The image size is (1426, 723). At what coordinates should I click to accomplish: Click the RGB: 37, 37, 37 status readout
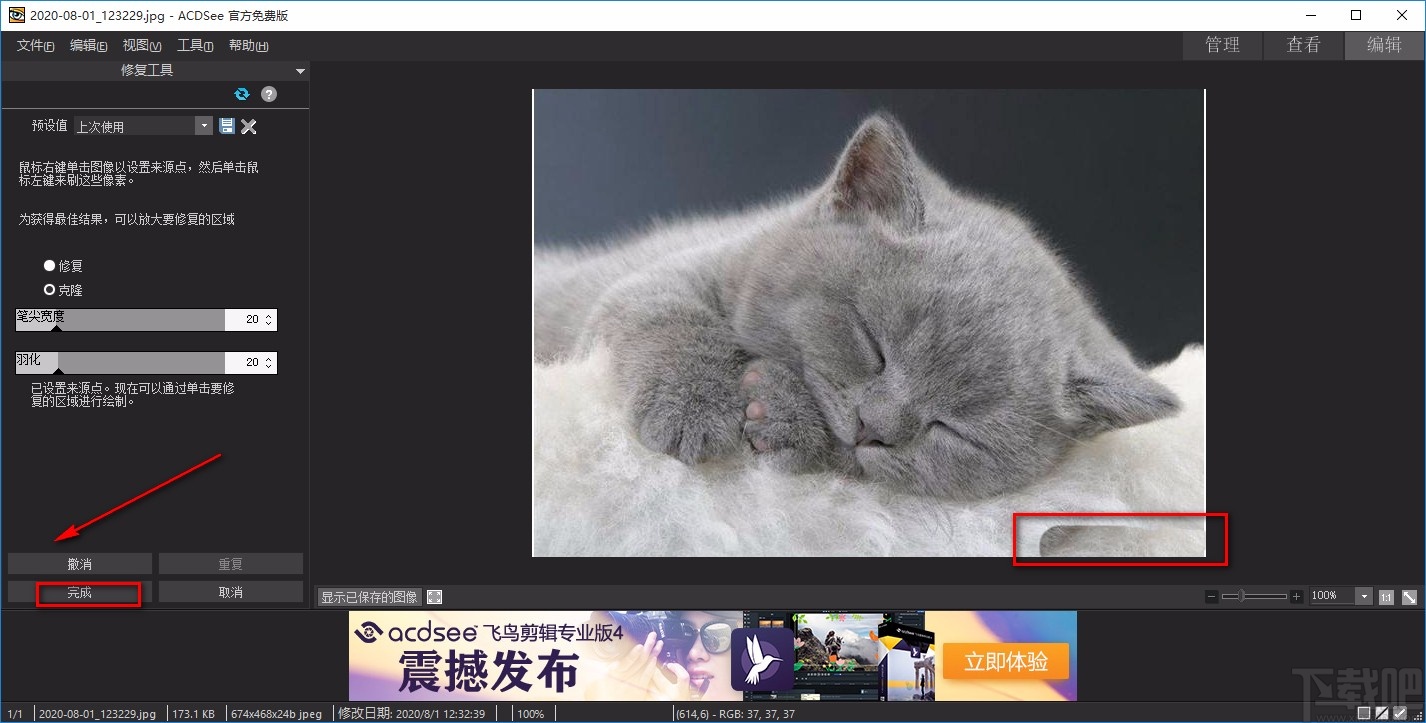click(754, 714)
